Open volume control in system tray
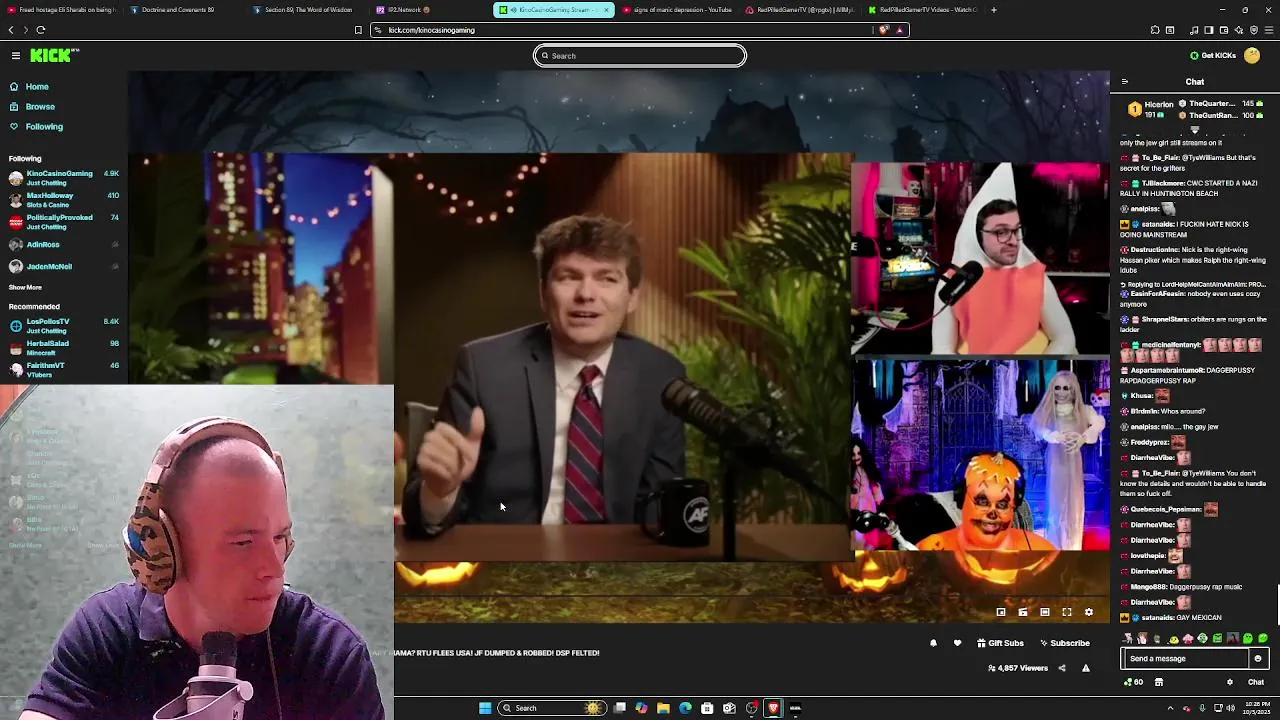Viewport: 1280px width, 720px height. [x=1230, y=708]
